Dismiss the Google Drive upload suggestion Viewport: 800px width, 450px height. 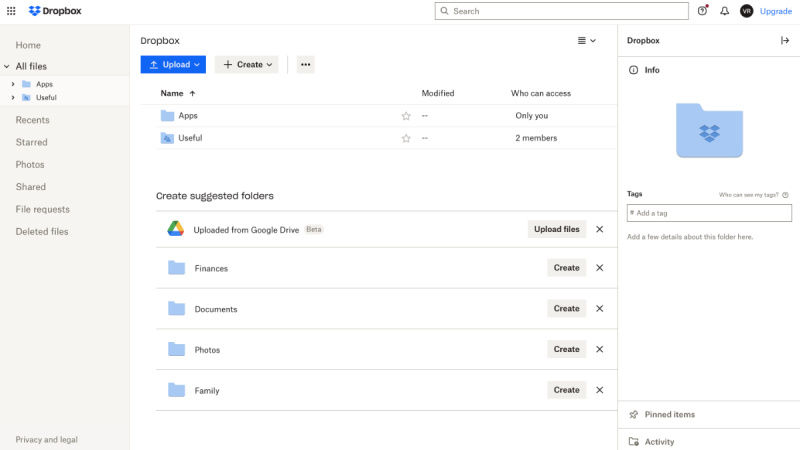click(599, 229)
